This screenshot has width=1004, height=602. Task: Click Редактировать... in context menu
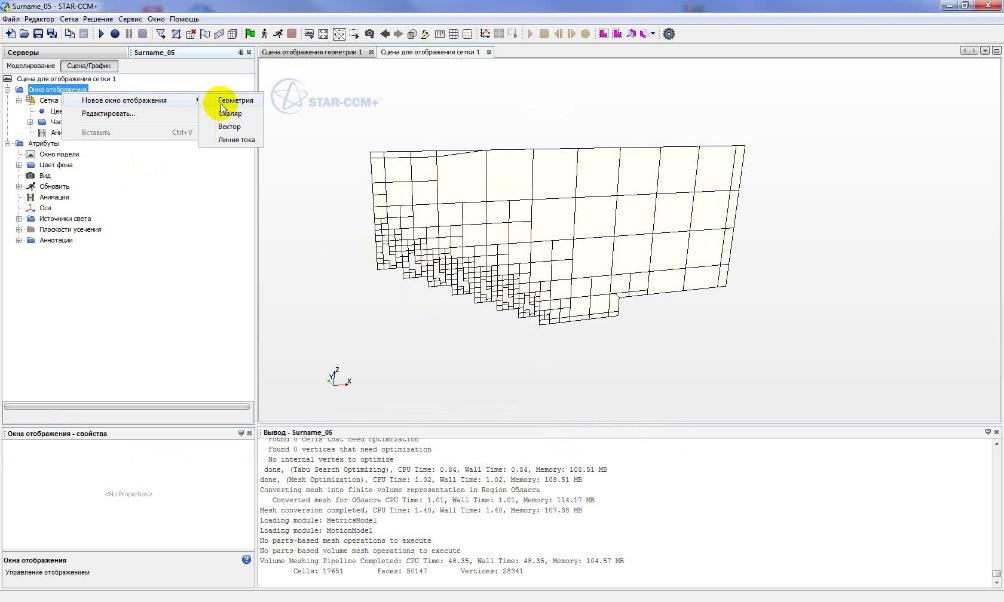(x=108, y=113)
